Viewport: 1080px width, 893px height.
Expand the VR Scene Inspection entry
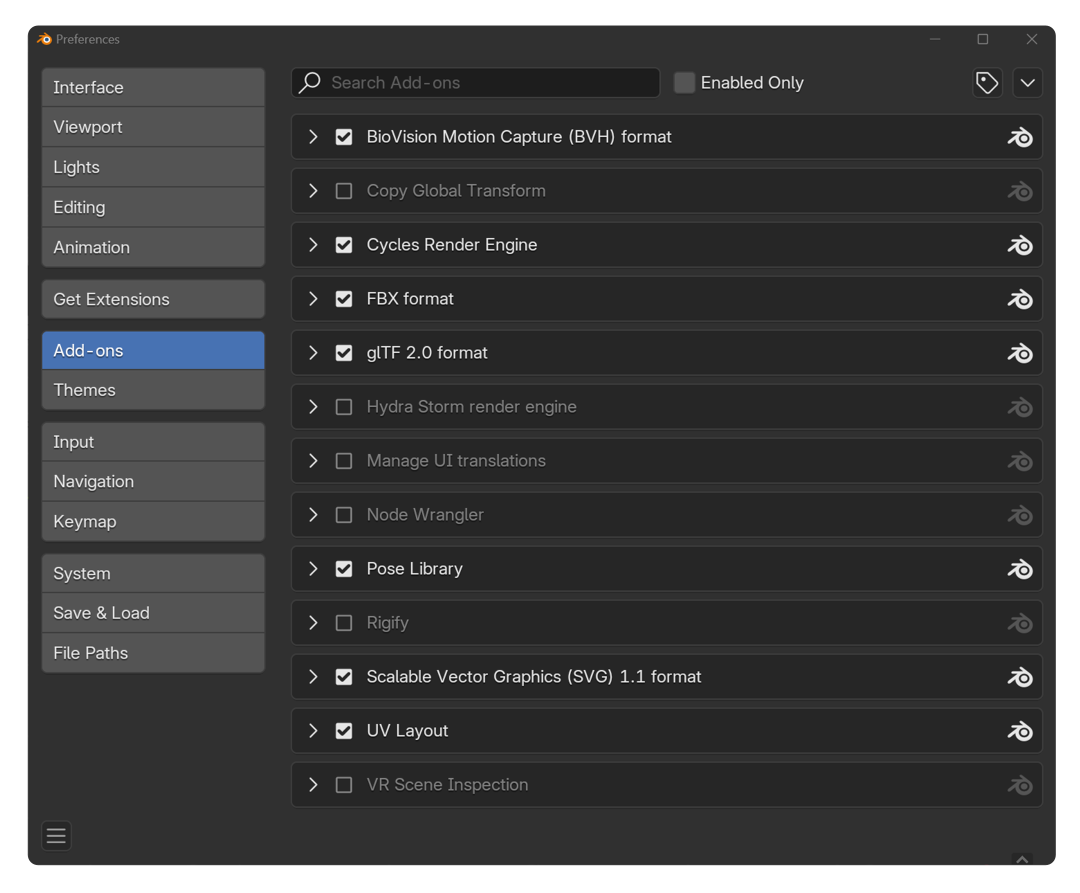pyautogui.click(x=313, y=785)
